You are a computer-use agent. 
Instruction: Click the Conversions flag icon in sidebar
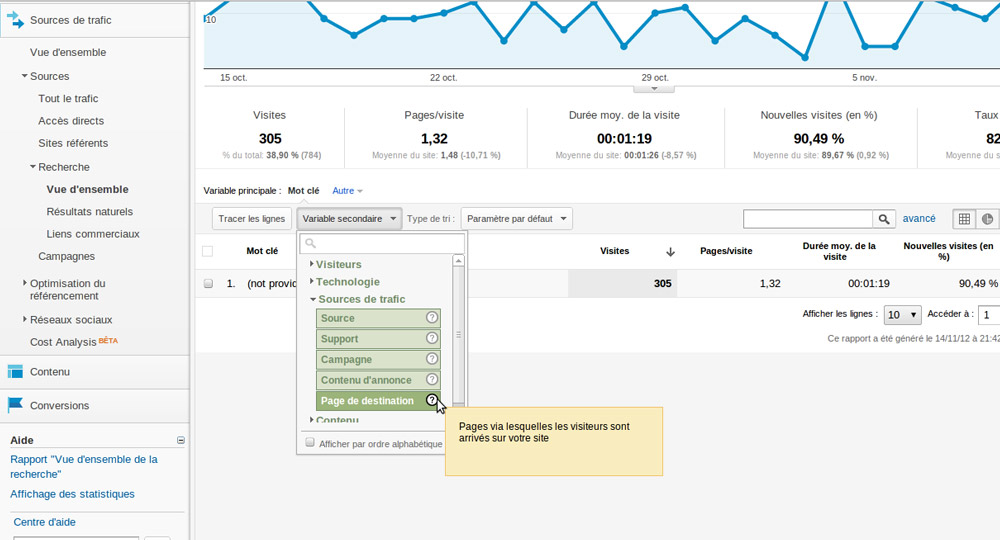point(15,405)
